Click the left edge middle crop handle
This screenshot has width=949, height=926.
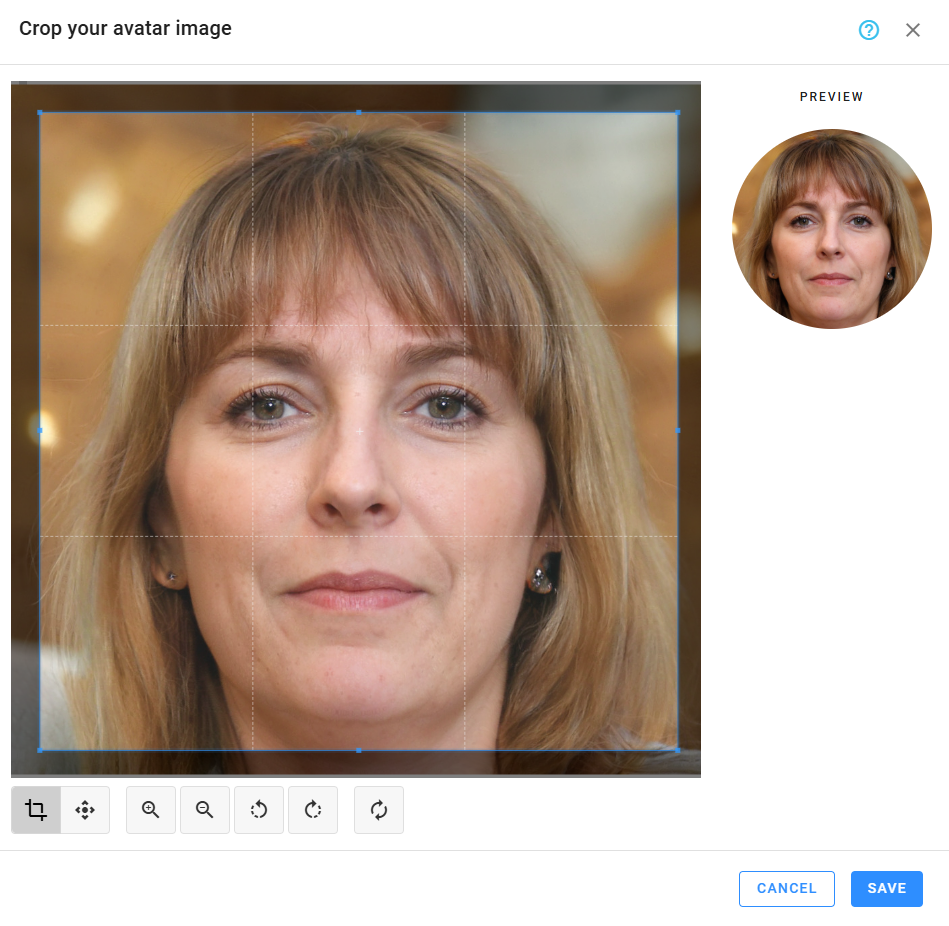point(40,431)
